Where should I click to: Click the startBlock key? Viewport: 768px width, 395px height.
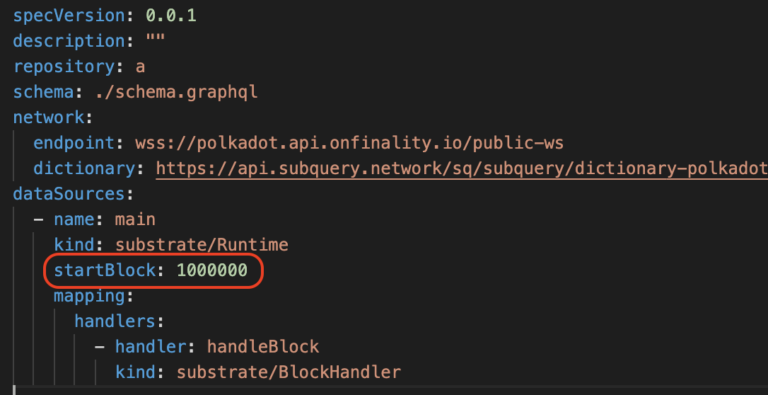pos(104,270)
